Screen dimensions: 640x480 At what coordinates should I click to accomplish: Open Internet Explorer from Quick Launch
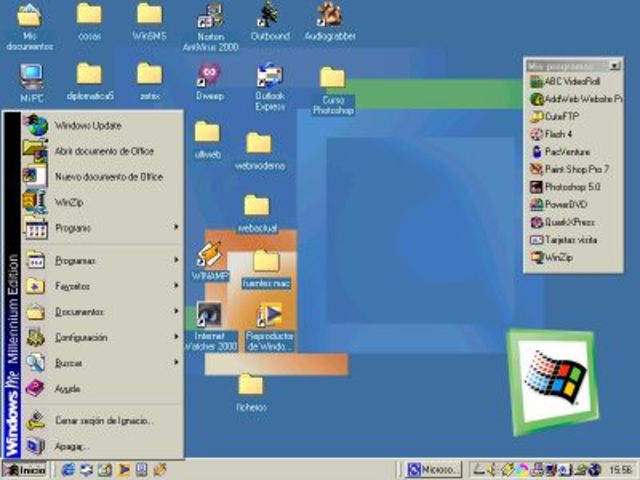68,470
